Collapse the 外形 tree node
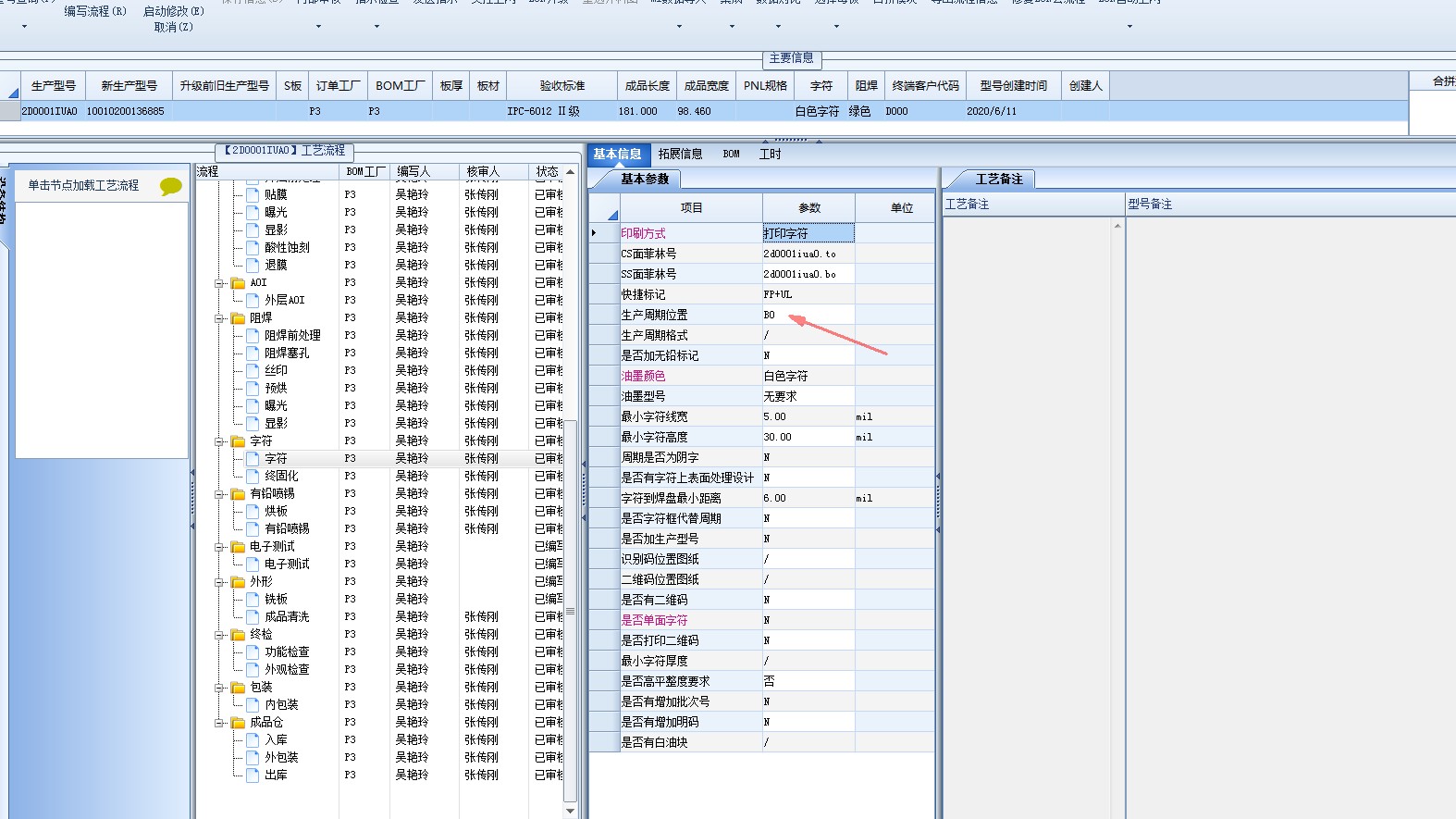 click(220, 581)
